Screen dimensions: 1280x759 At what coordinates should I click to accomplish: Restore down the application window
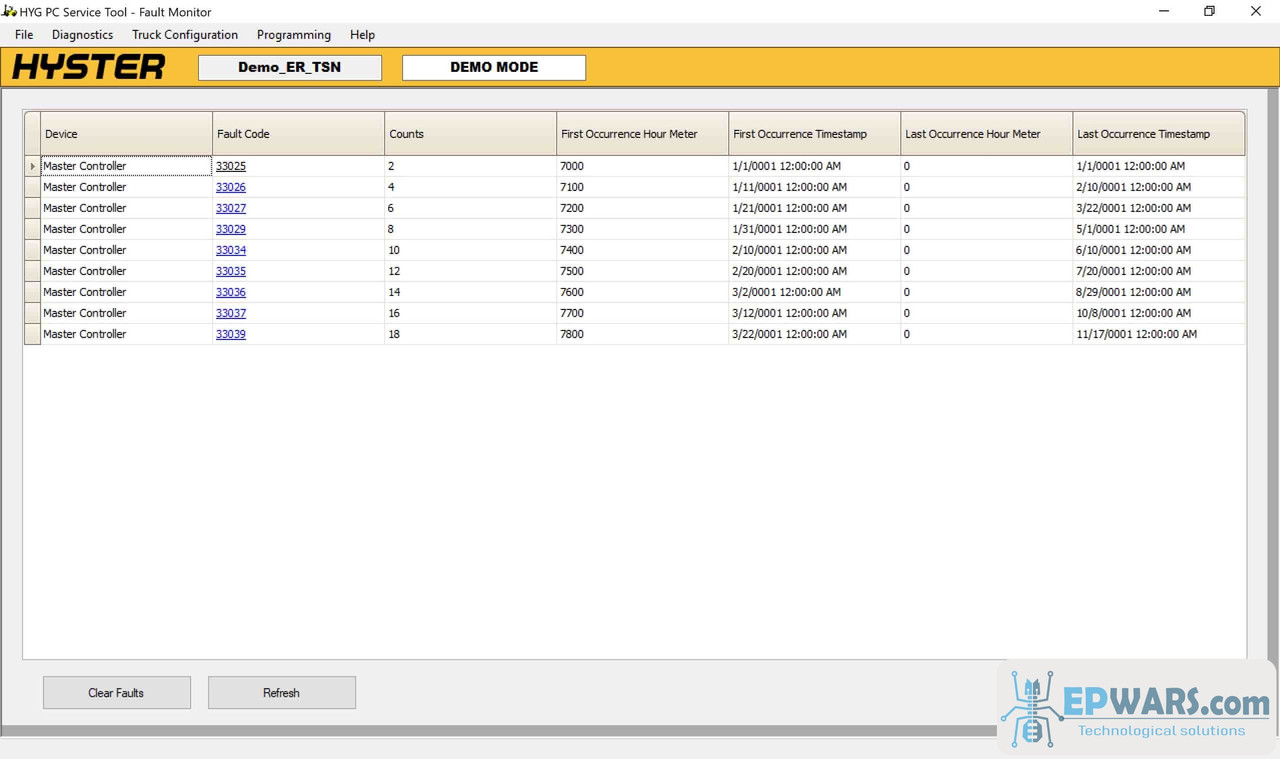[x=1210, y=11]
